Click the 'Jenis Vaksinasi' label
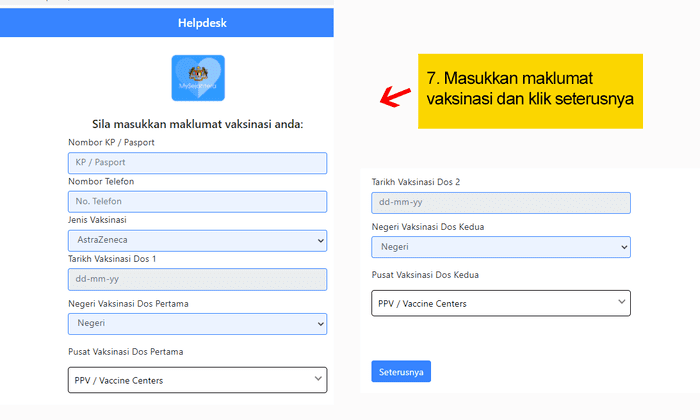Viewport: 700px width, 420px height. point(97,219)
